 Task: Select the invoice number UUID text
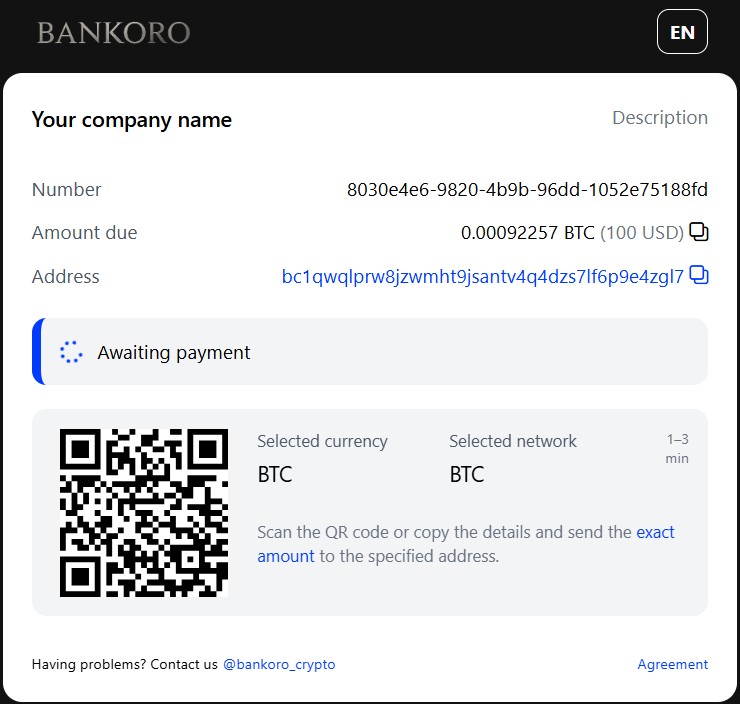[527, 190]
